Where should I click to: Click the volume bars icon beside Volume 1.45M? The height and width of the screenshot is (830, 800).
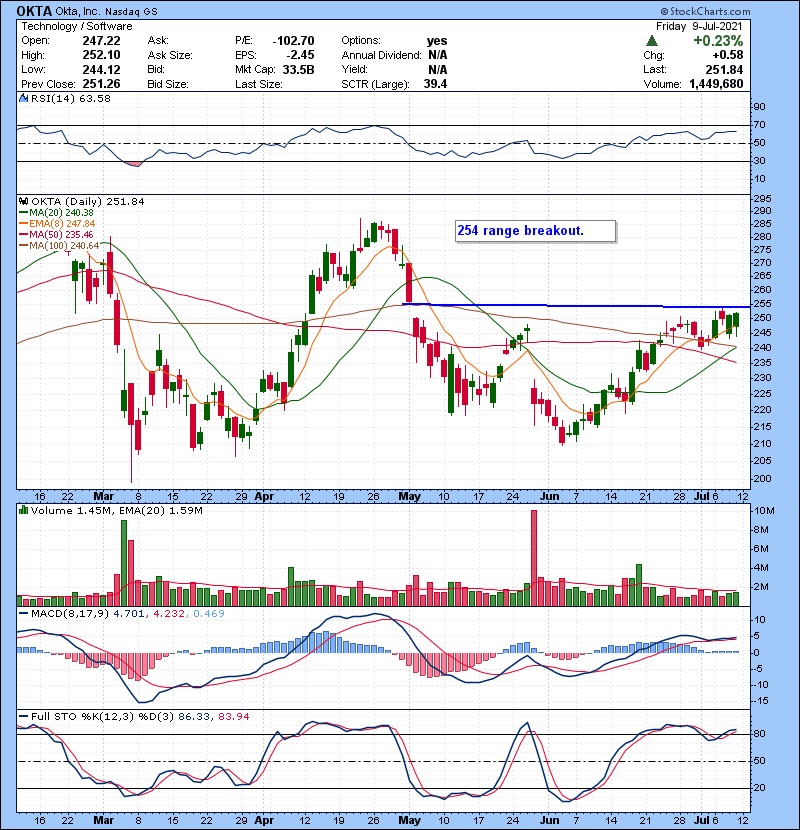pyautogui.click(x=24, y=511)
